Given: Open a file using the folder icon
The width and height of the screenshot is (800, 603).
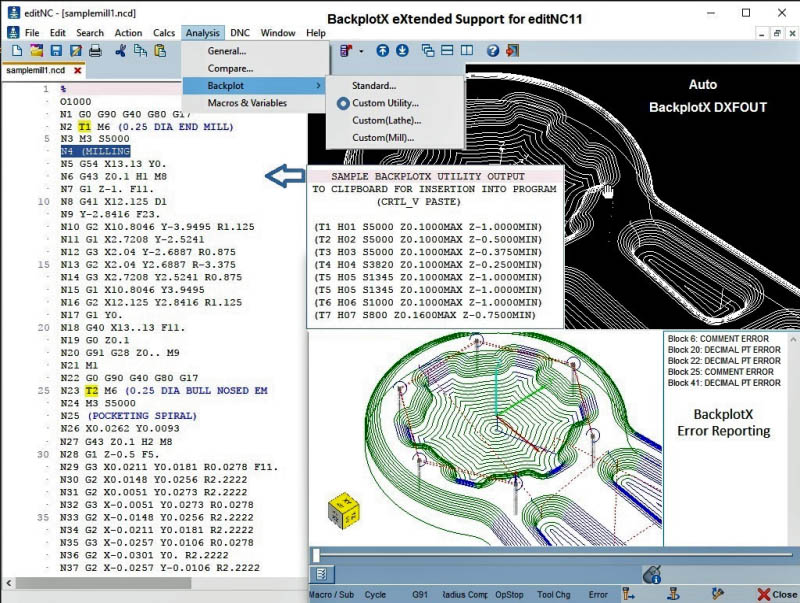Looking at the screenshot, I should (x=36, y=51).
